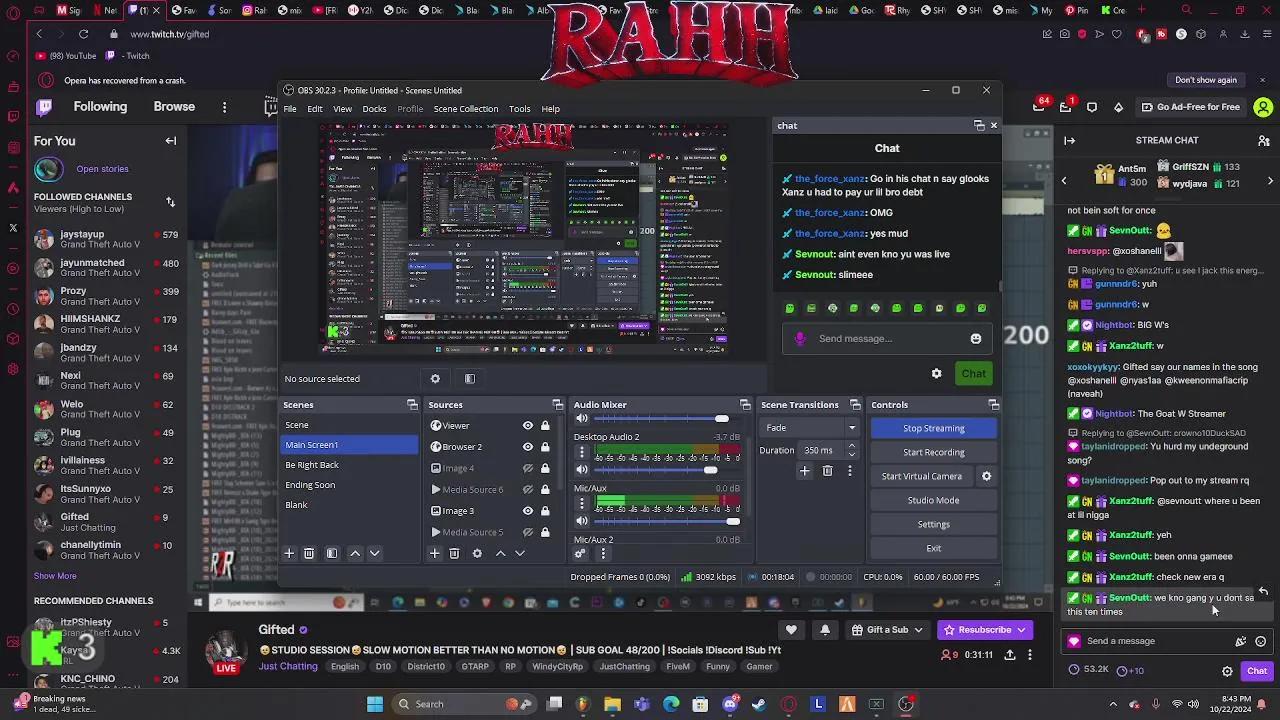Screen dimensions: 1280x720
Task: Open OBS Tools menu
Action: (x=519, y=109)
